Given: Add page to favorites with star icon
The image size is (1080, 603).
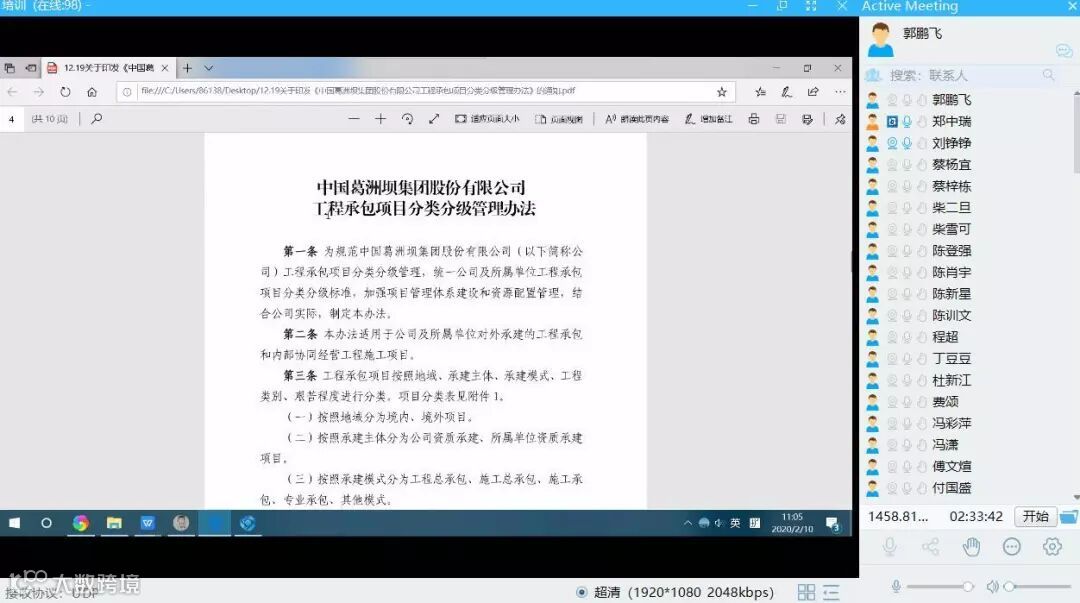Looking at the screenshot, I should [x=721, y=92].
